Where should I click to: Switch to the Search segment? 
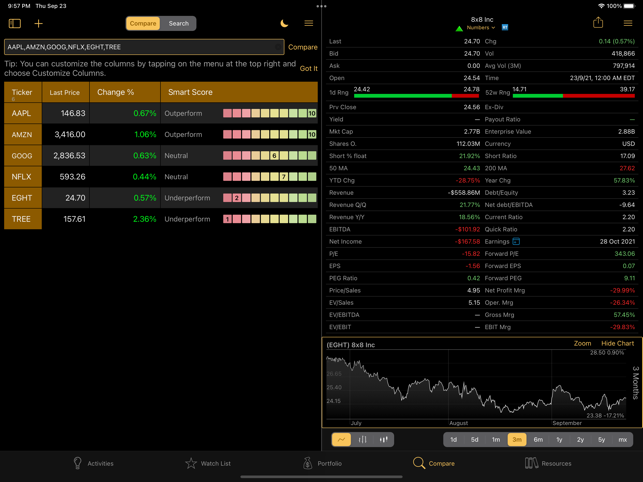(x=179, y=23)
